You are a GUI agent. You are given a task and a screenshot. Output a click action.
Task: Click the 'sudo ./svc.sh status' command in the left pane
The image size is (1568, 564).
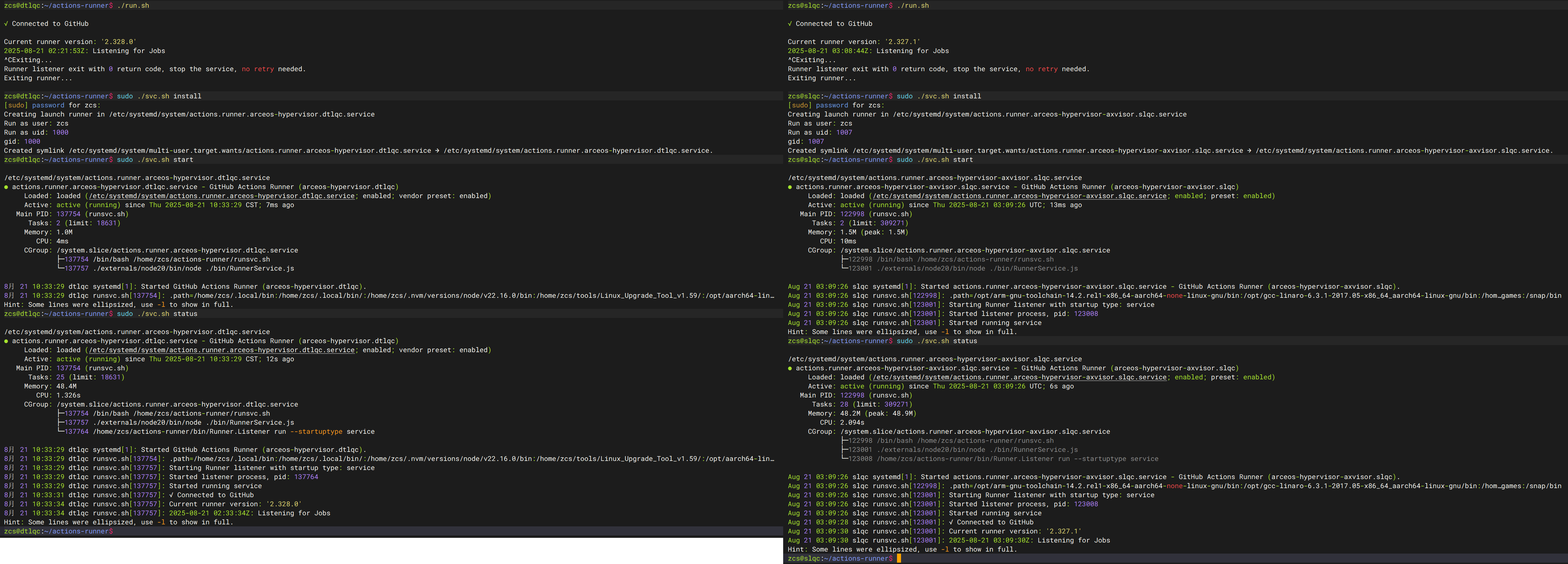coord(157,314)
